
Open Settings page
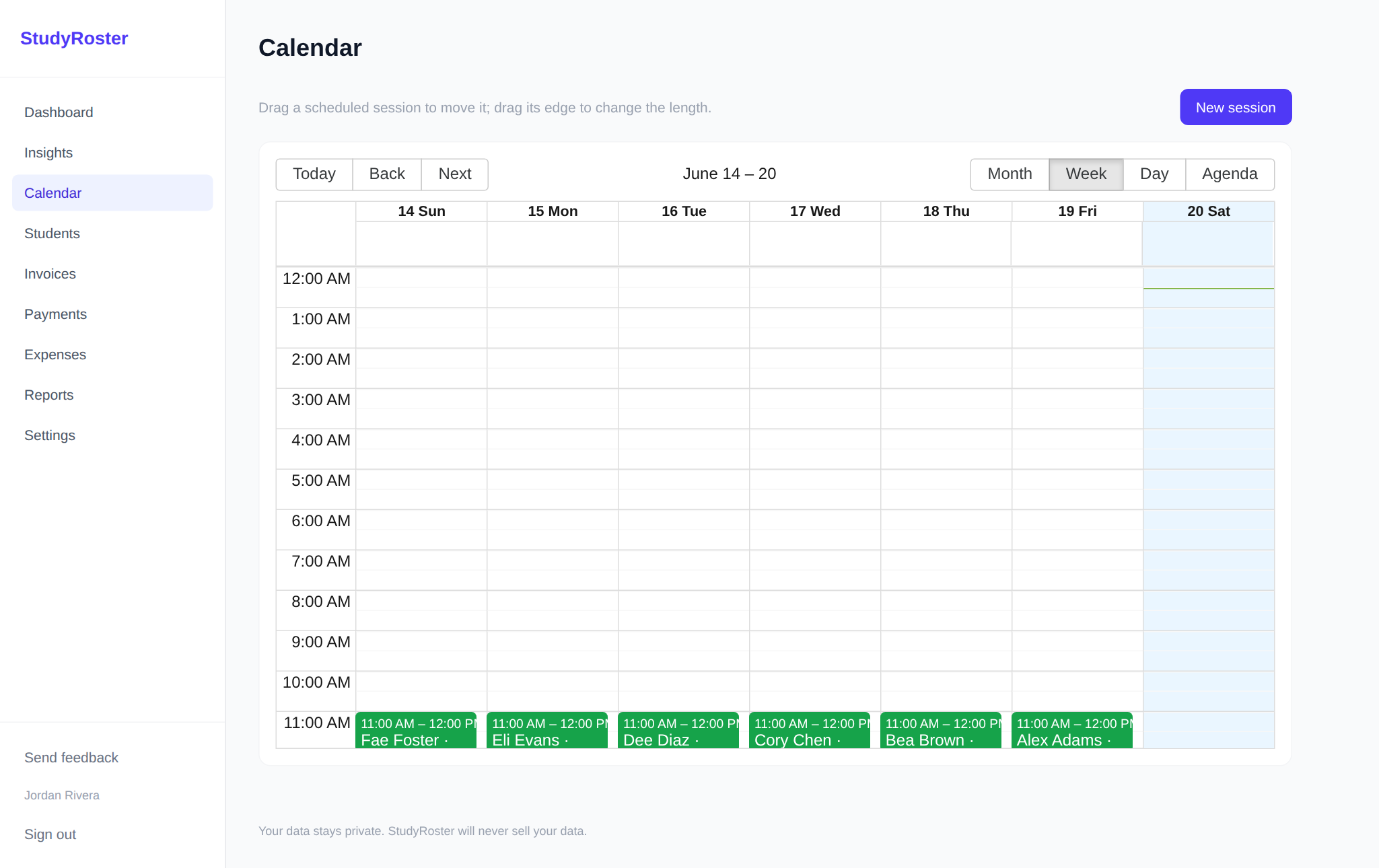[x=112, y=435]
